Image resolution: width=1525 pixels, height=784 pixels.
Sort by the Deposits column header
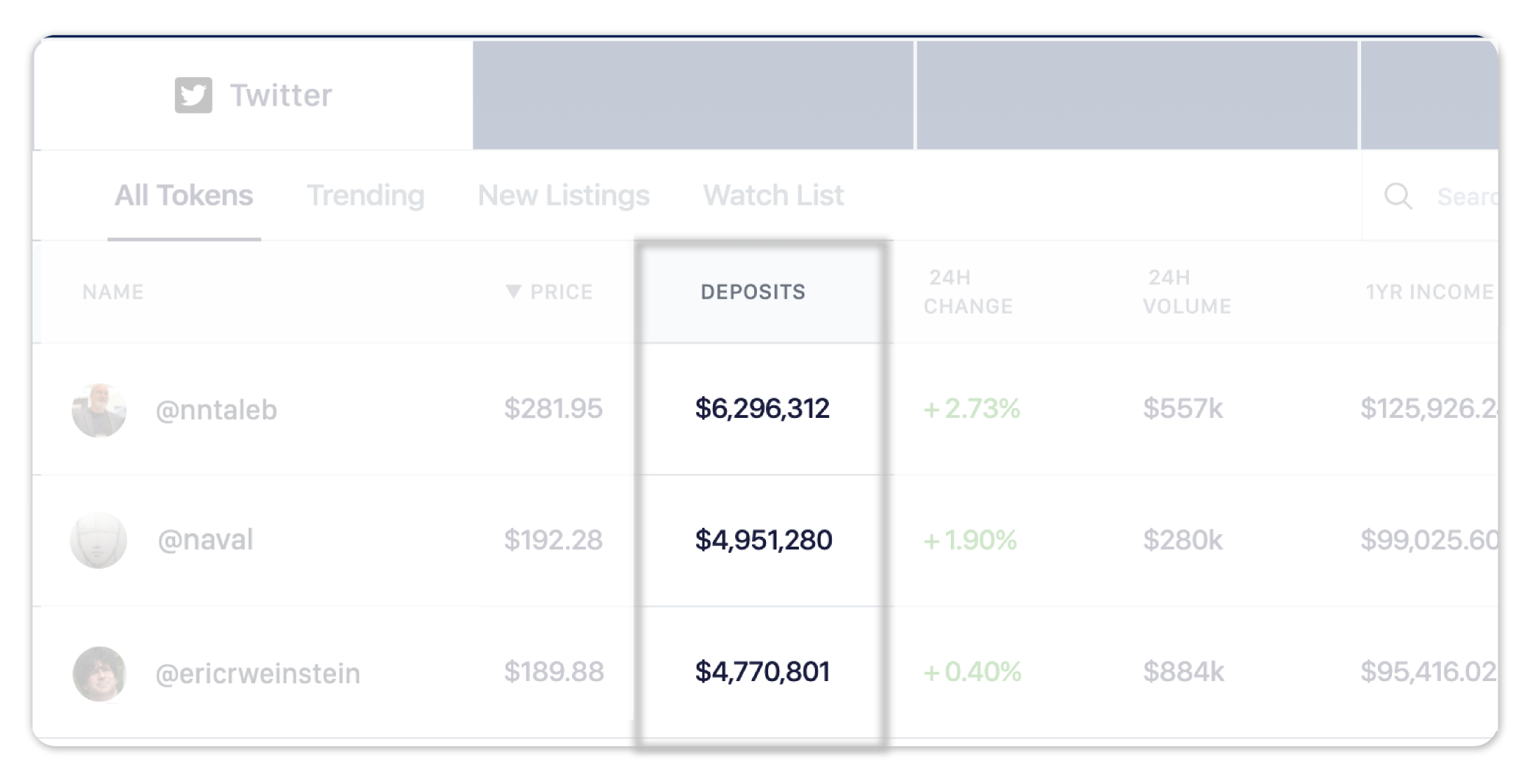click(753, 292)
